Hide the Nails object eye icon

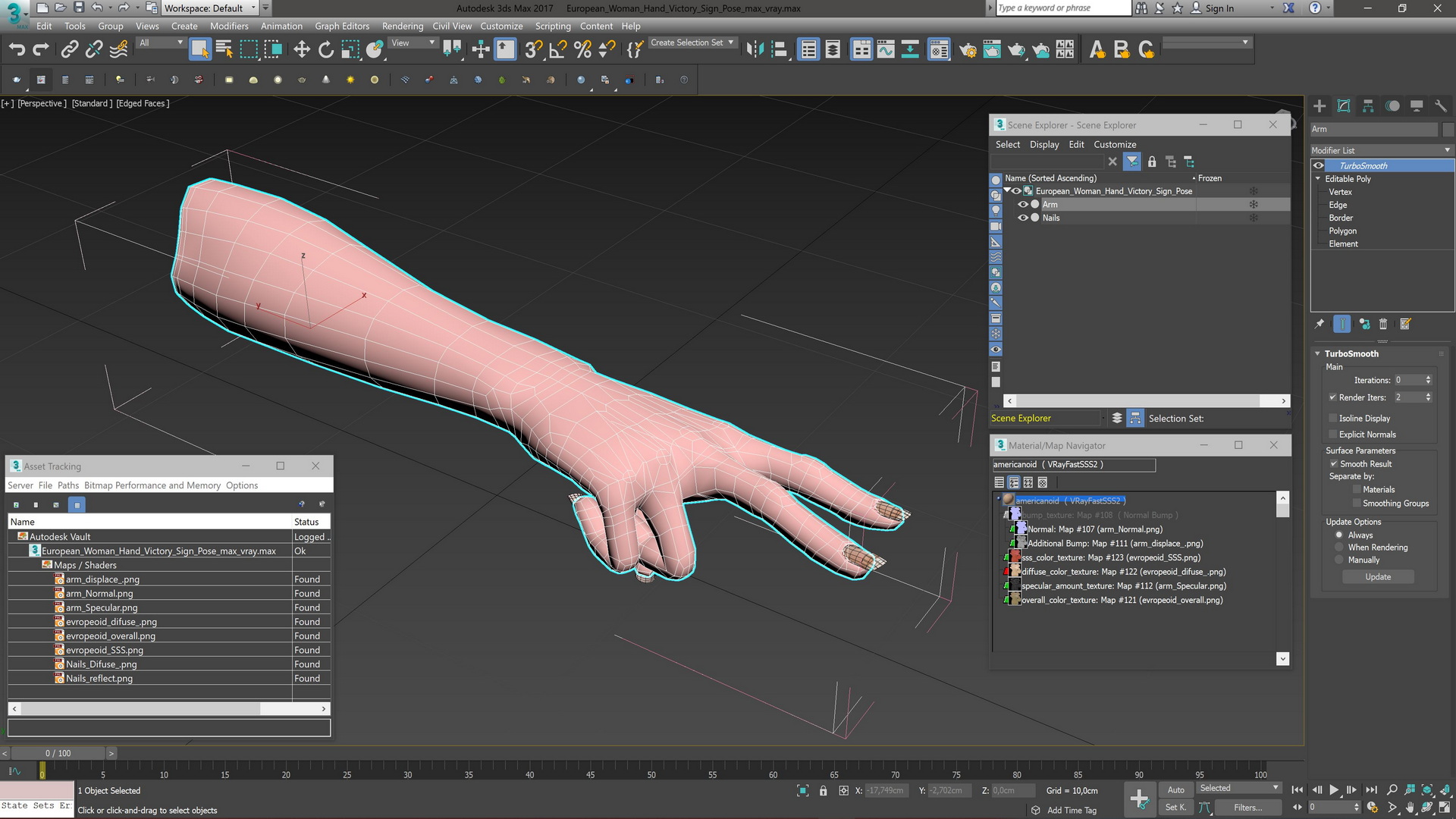click(x=1022, y=218)
